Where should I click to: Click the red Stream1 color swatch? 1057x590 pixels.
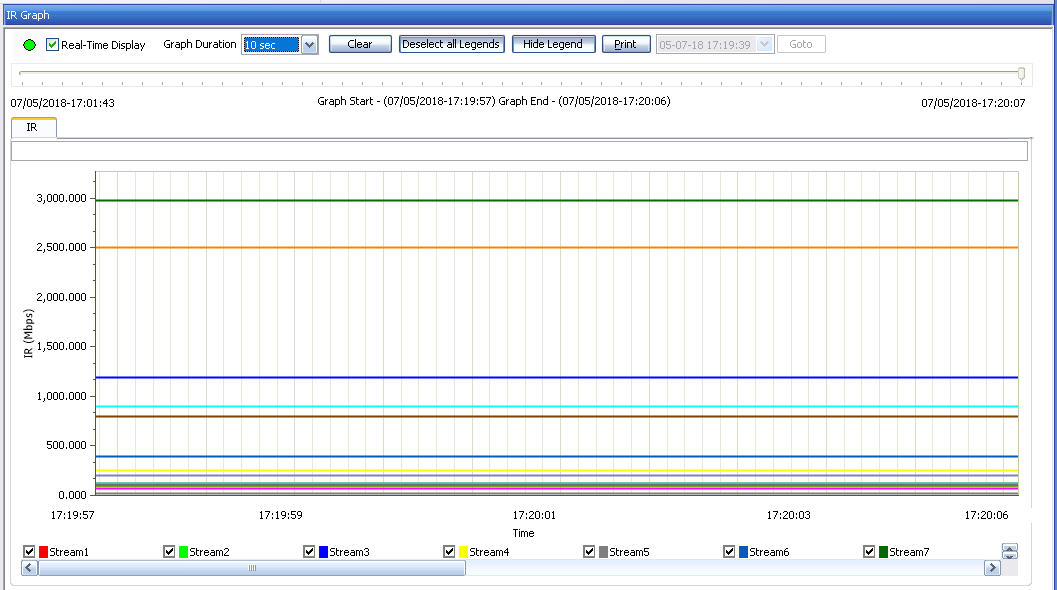pyautogui.click(x=43, y=552)
